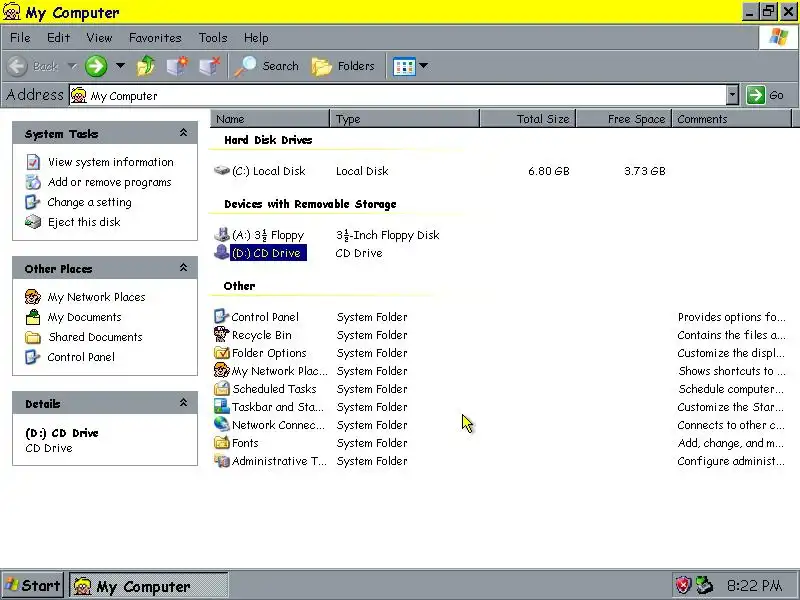The height and width of the screenshot is (600, 800).
Task: Open the Views dropdown arrow
Action: [423, 66]
